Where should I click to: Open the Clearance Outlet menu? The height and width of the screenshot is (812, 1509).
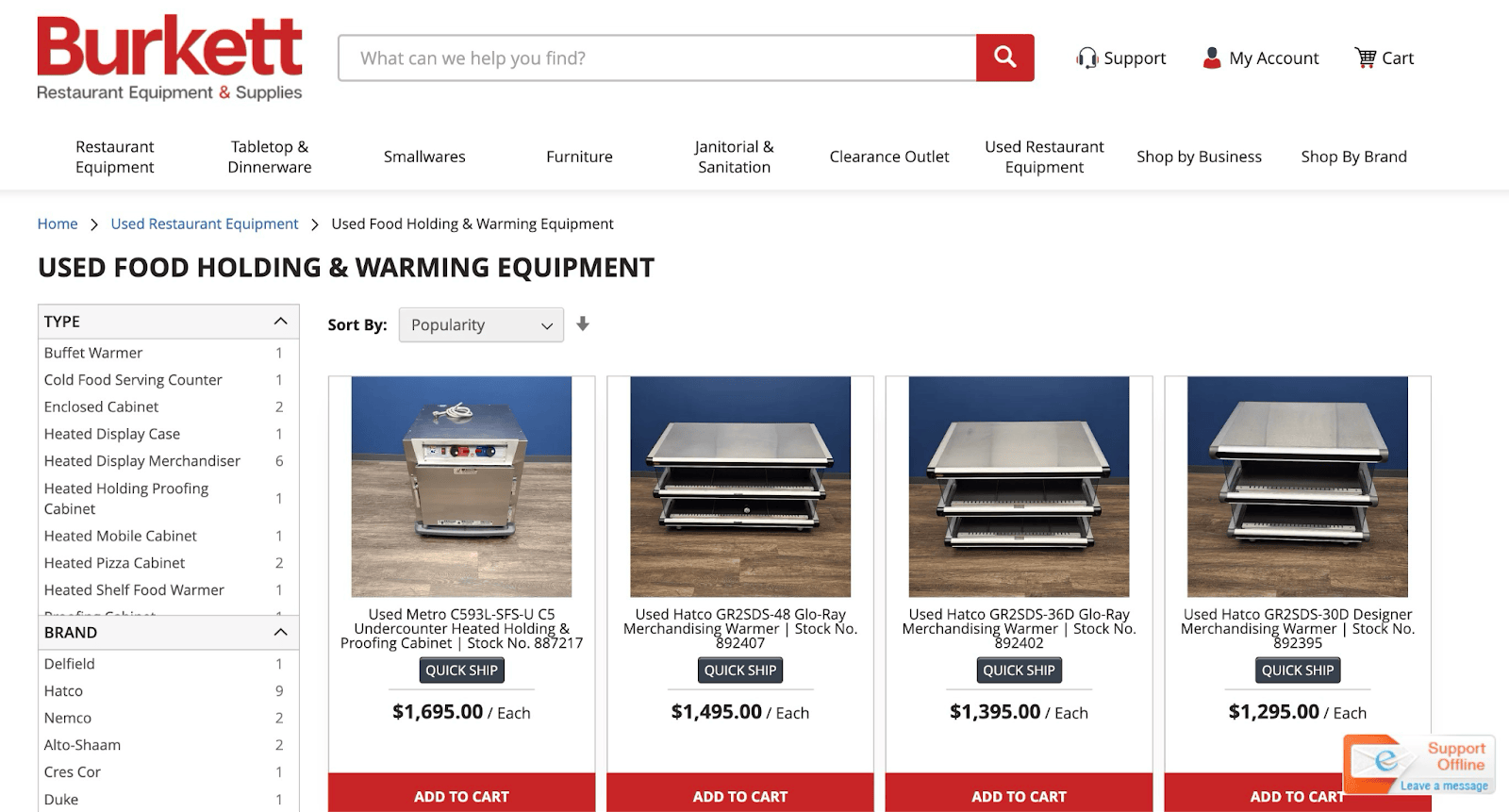coord(889,157)
